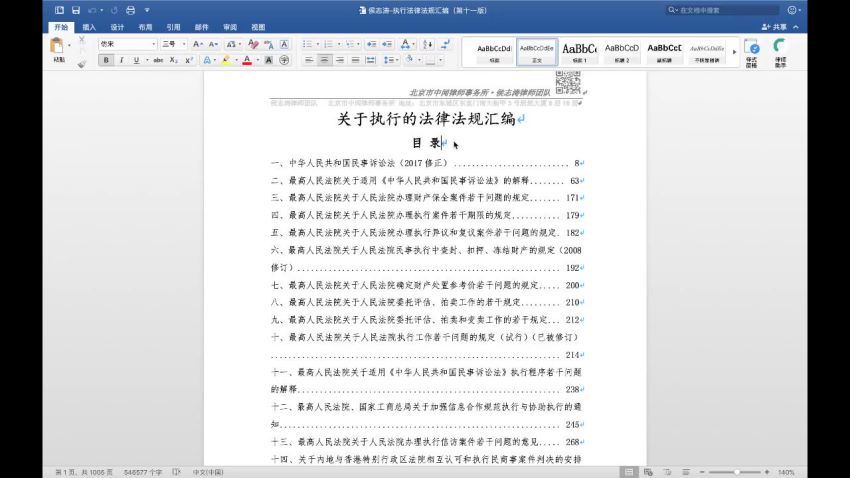Open the 审阅 (Review) tab
Viewport: 850px width, 478px height.
(230, 27)
